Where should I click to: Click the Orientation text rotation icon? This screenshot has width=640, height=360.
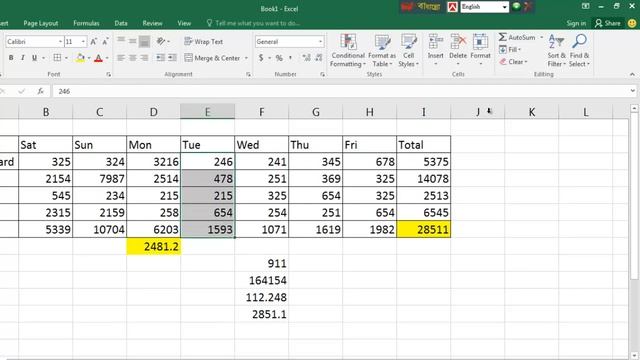pyautogui.click(x=161, y=41)
